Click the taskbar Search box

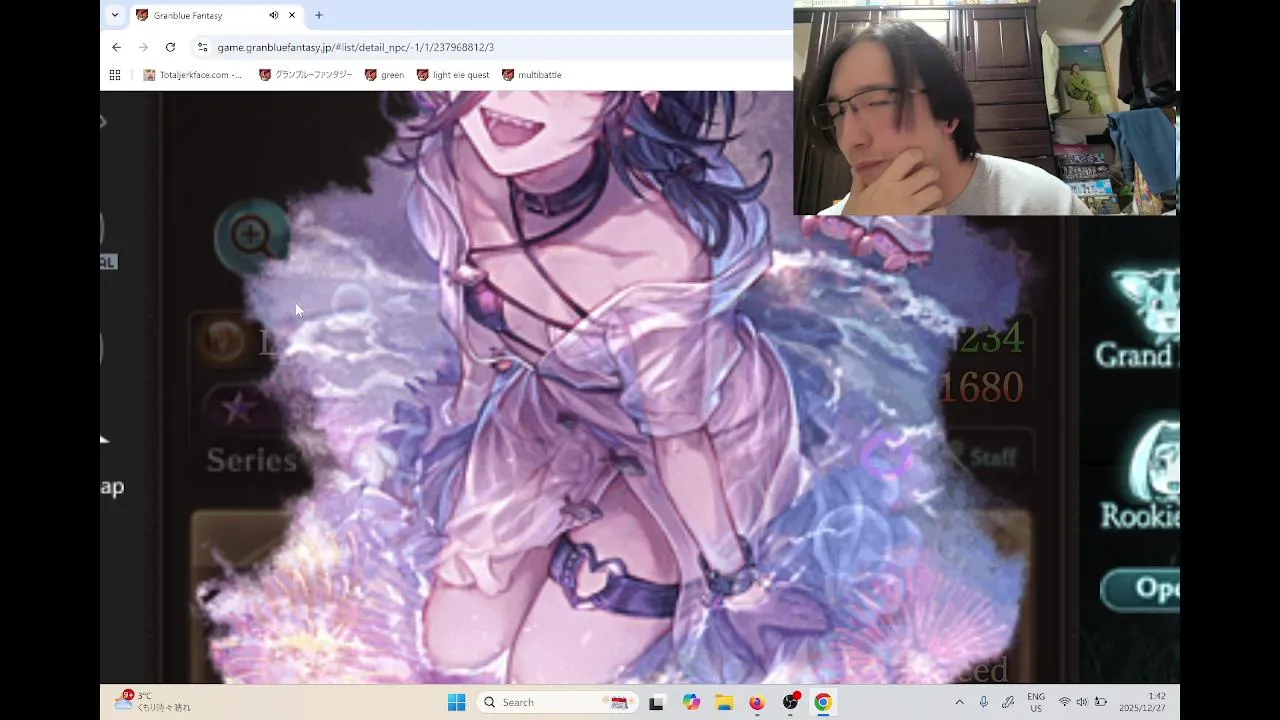[x=557, y=702]
